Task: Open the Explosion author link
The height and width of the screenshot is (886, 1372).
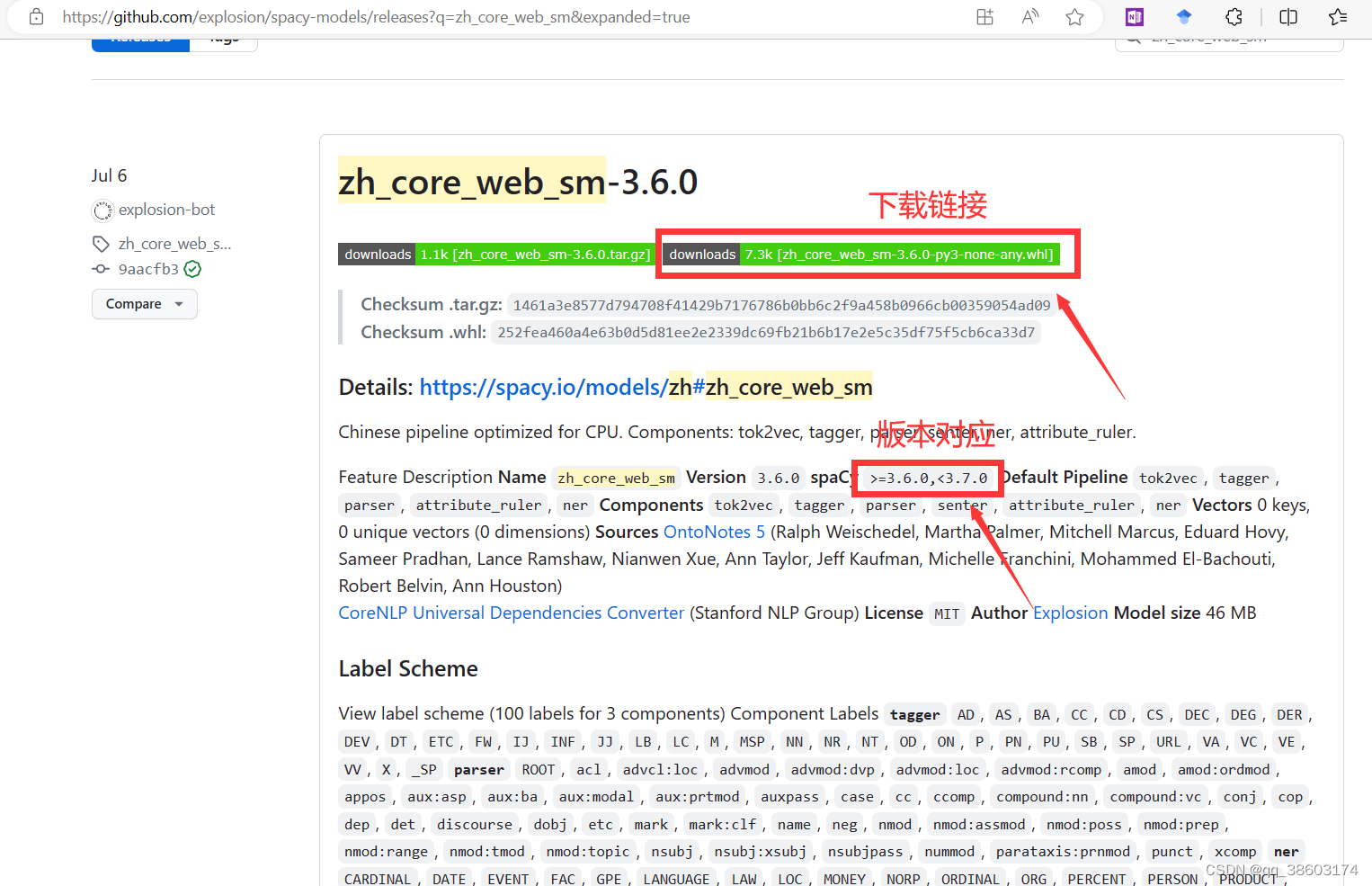Action: tap(1070, 613)
